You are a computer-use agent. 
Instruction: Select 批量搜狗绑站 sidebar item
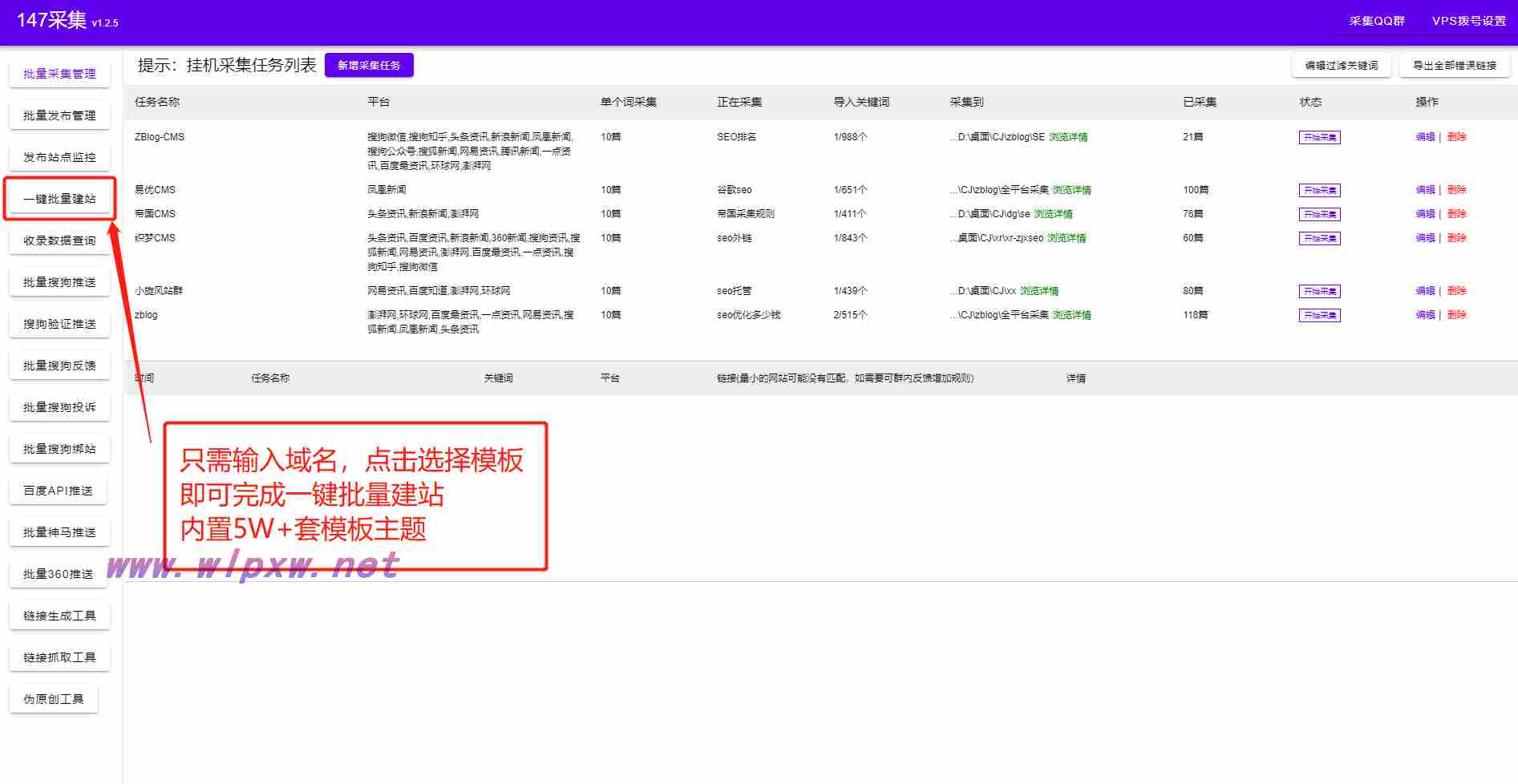59,449
